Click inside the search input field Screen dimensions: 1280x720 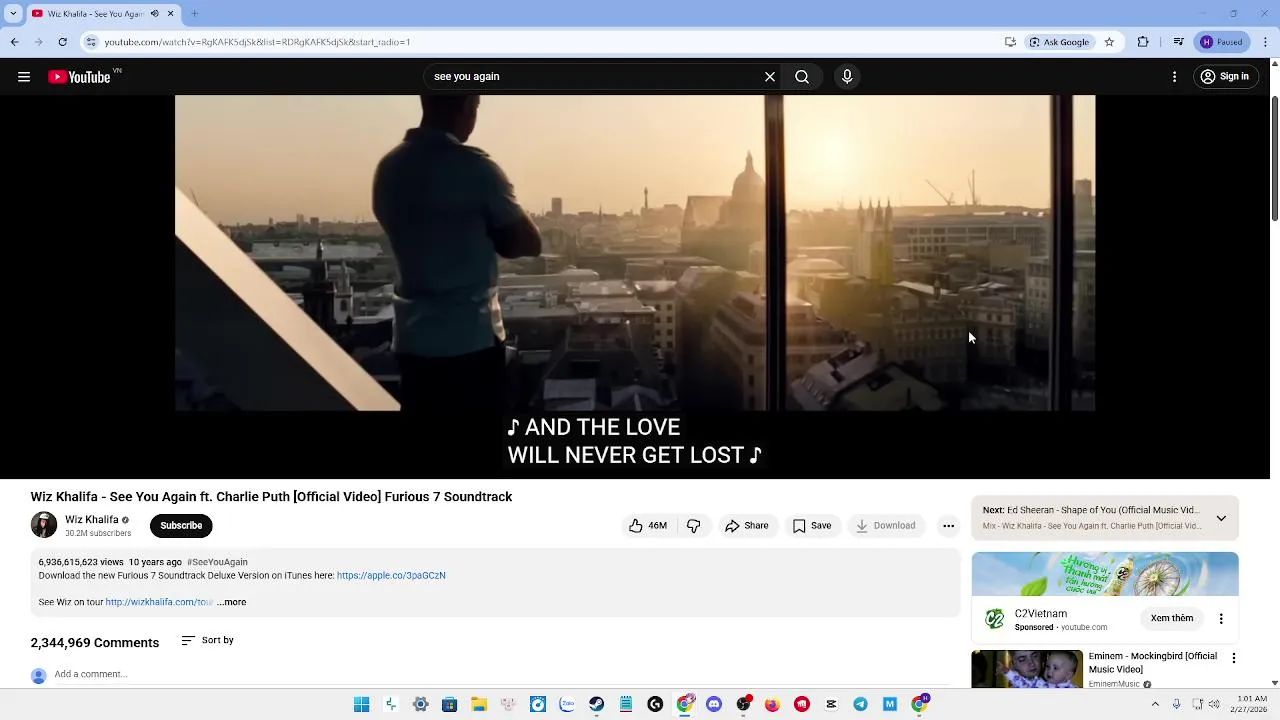pos(595,77)
